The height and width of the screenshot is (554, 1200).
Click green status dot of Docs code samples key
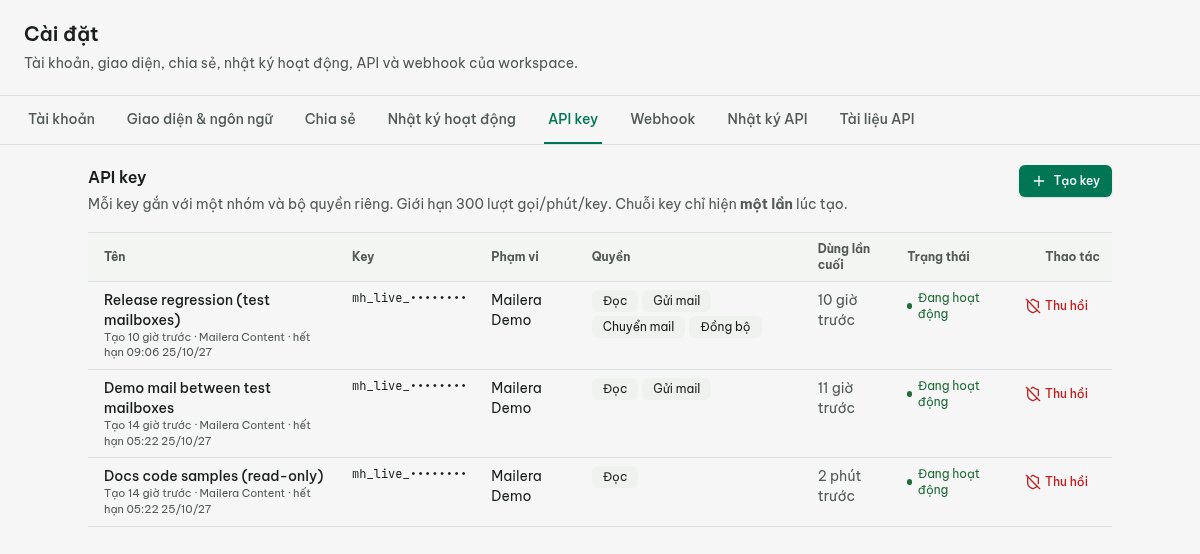[x=910, y=482]
